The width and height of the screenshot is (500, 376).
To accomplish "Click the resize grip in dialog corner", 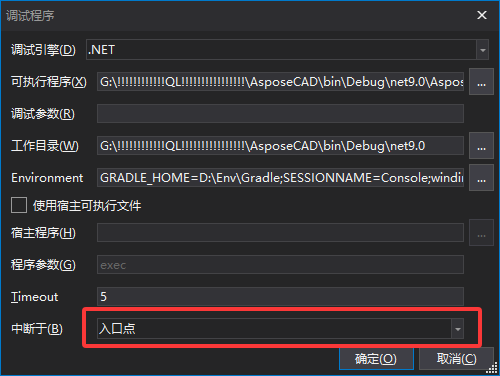I will (492, 368).
